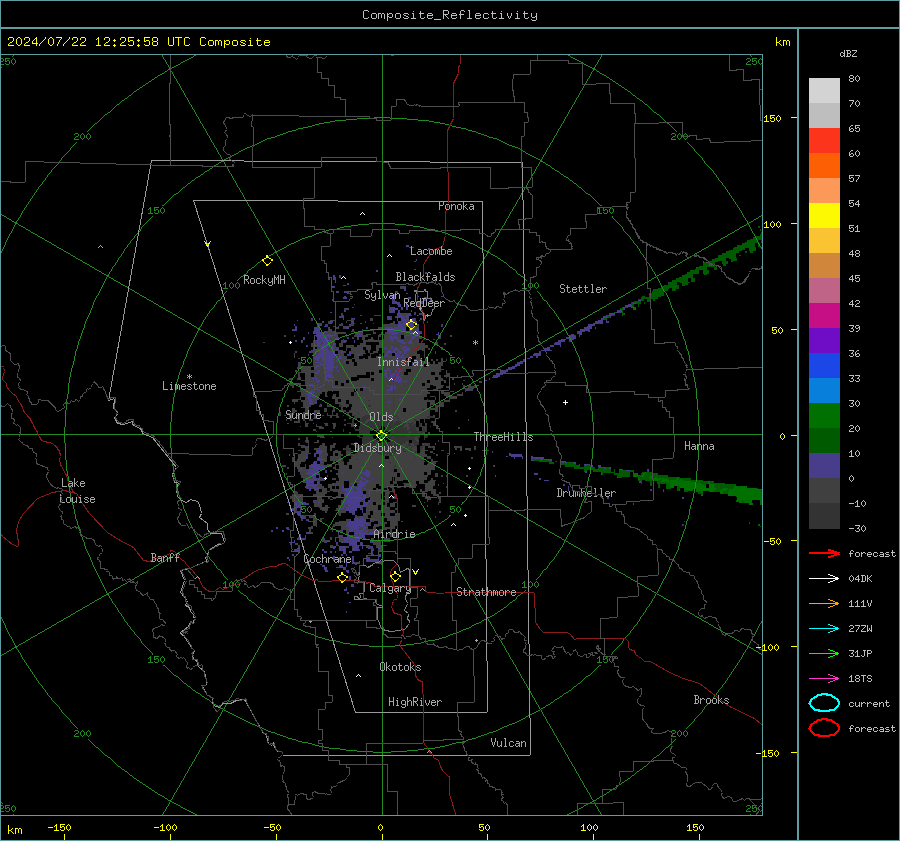
Task: Click the Blackfalds city label
Action: 425,277
